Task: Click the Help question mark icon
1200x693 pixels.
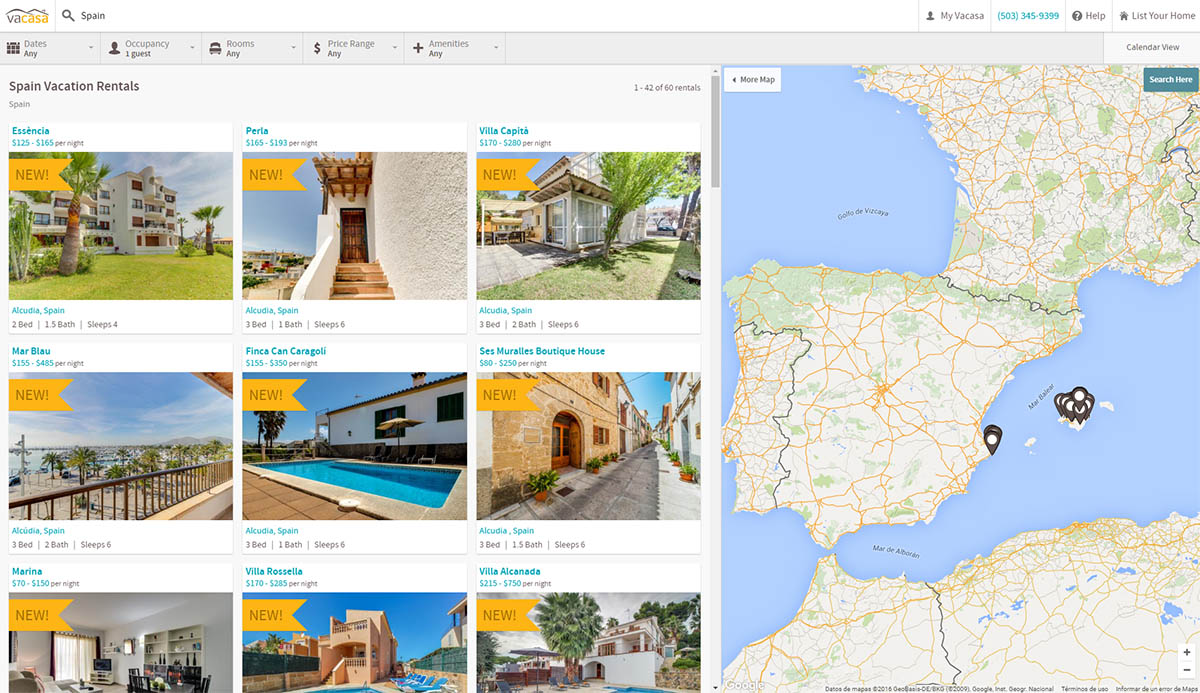Action: click(1077, 16)
